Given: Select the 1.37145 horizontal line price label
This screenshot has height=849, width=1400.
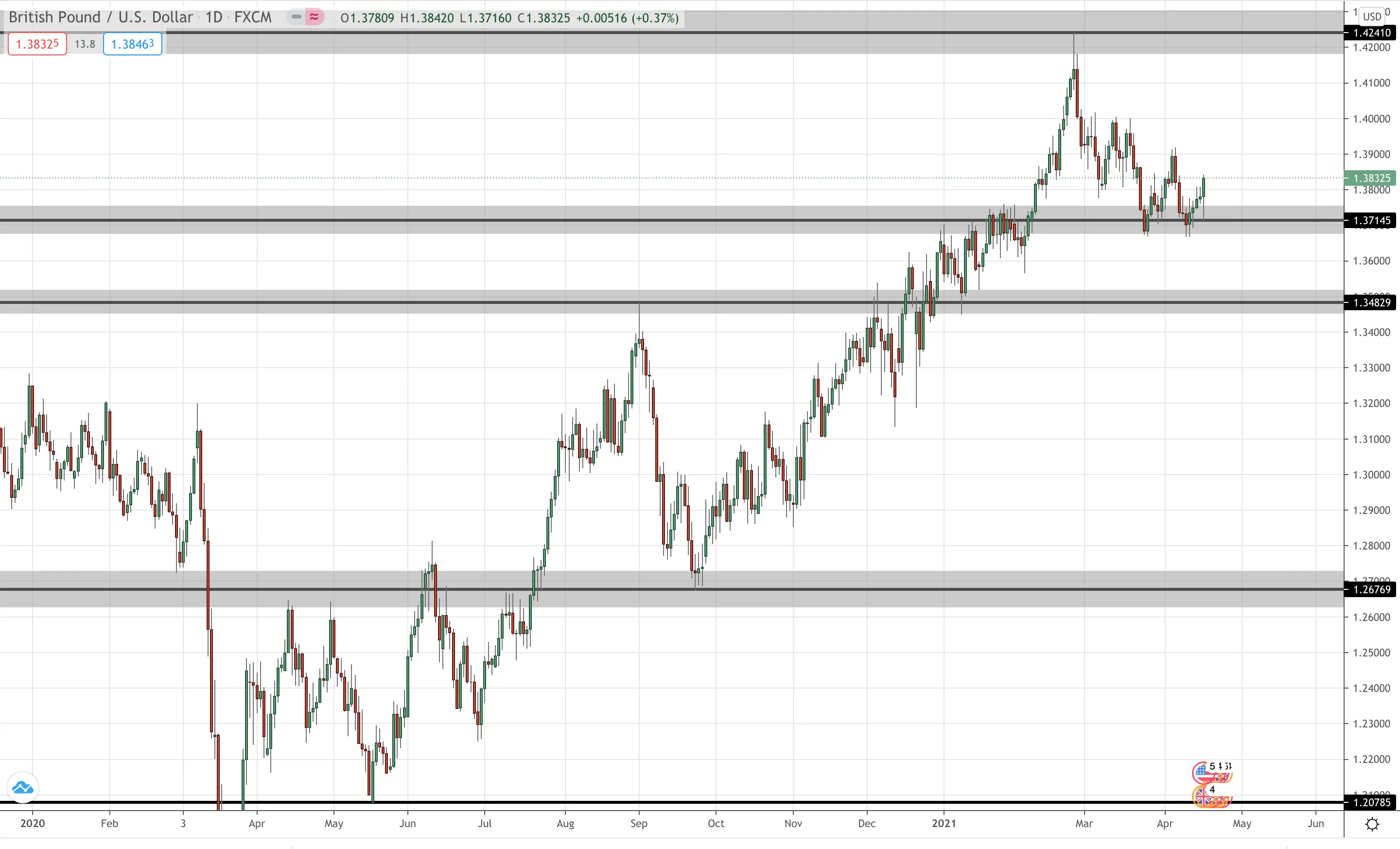Looking at the screenshot, I should click(x=1369, y=220).
